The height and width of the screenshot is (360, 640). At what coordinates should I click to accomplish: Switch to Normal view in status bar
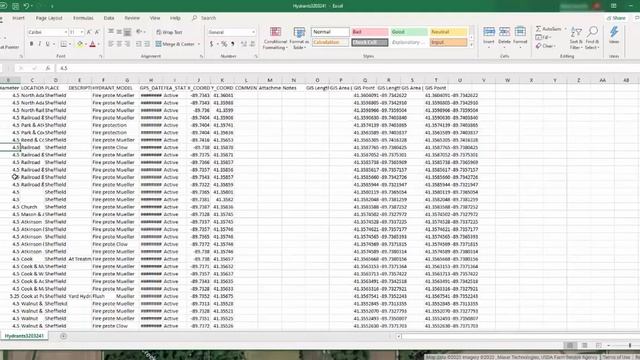570,345
